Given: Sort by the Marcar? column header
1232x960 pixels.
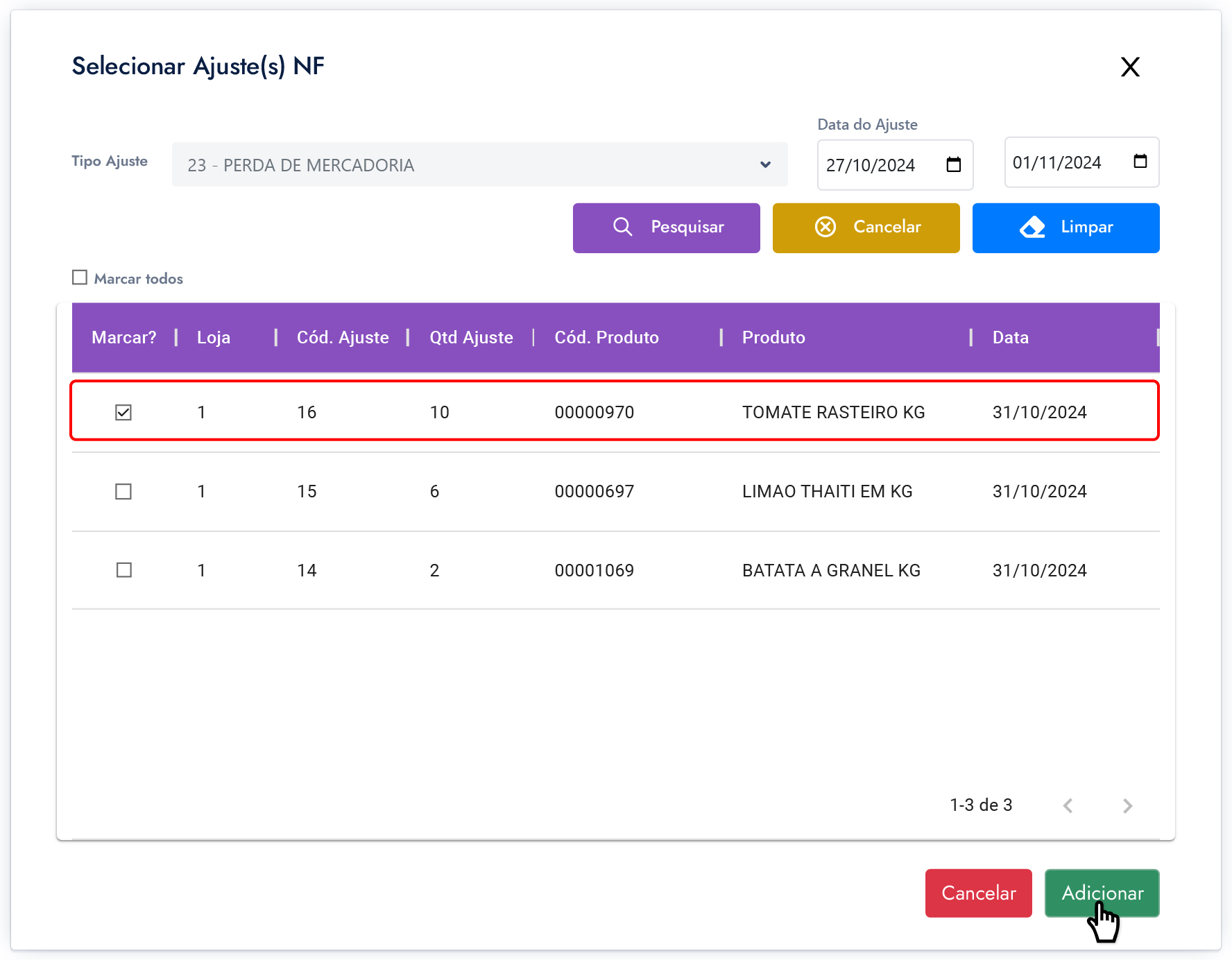Looking at the screenshot, I should pyautogui.click(x=124, y=337).
